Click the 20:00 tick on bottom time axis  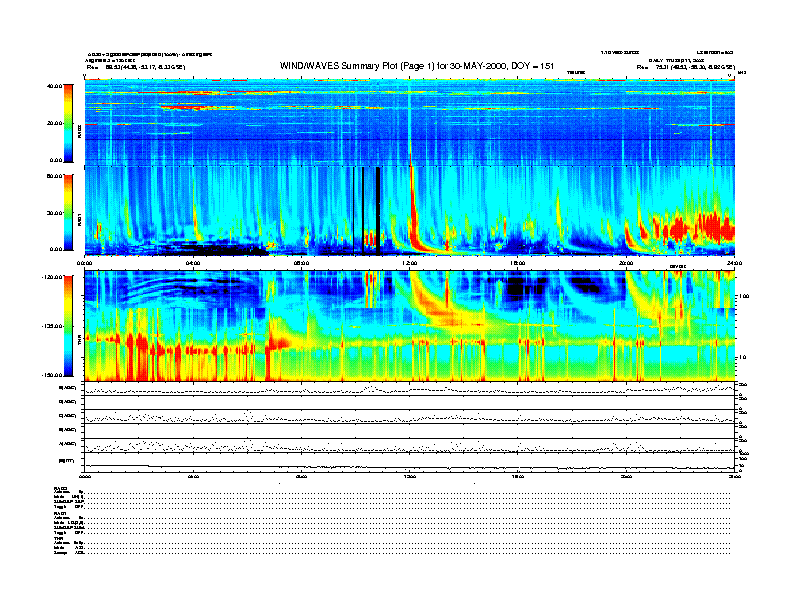click(x=626, y=477)
